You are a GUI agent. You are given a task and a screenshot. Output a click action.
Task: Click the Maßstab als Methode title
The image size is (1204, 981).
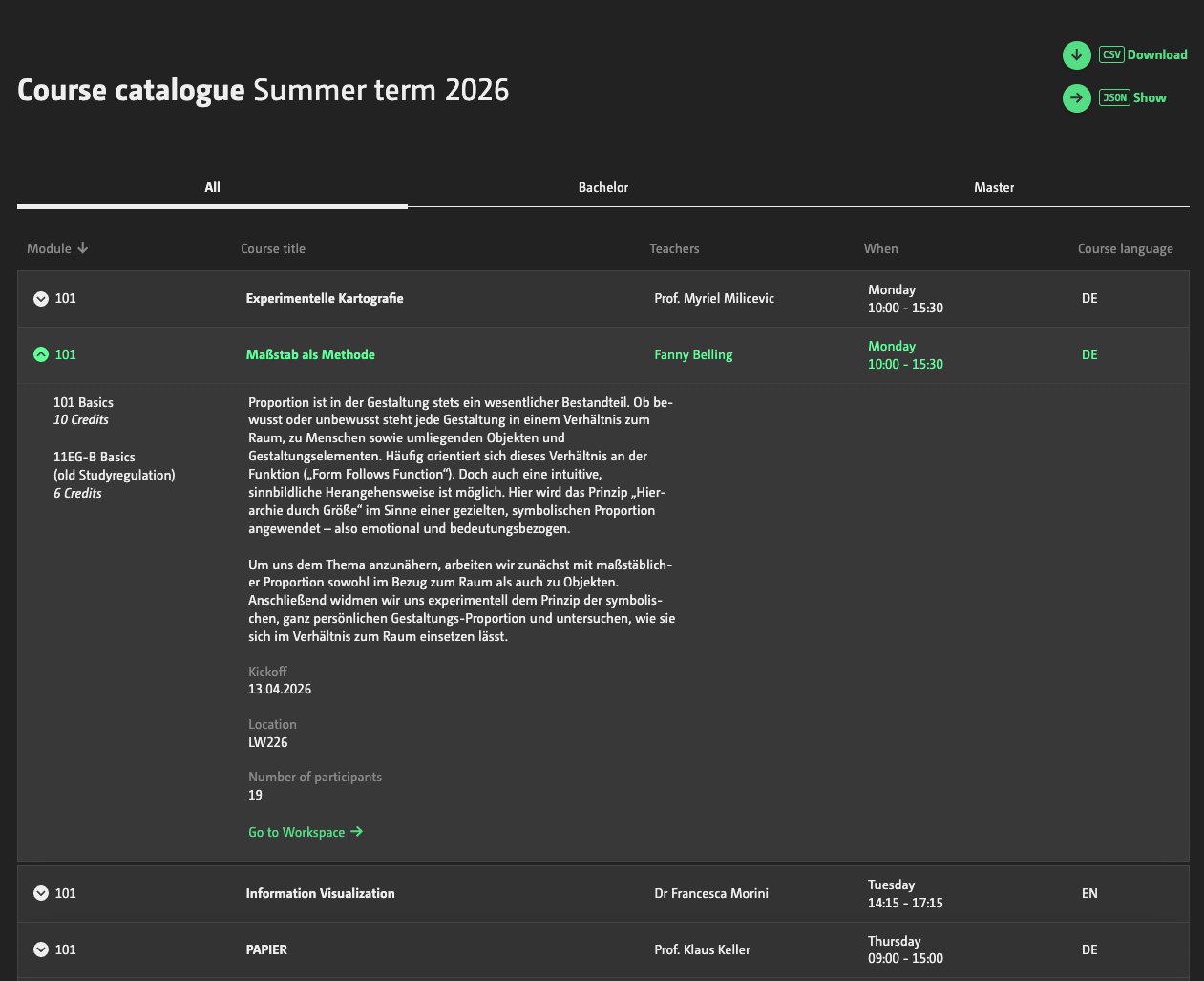(x=310, y=354)
